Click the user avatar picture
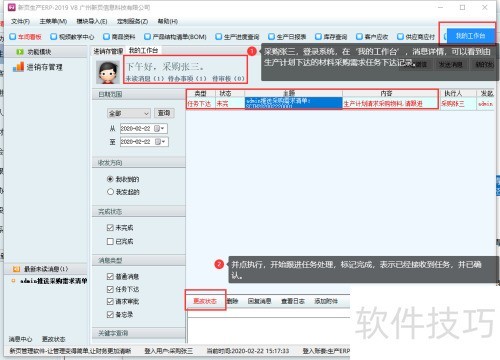 coord(108,72)
